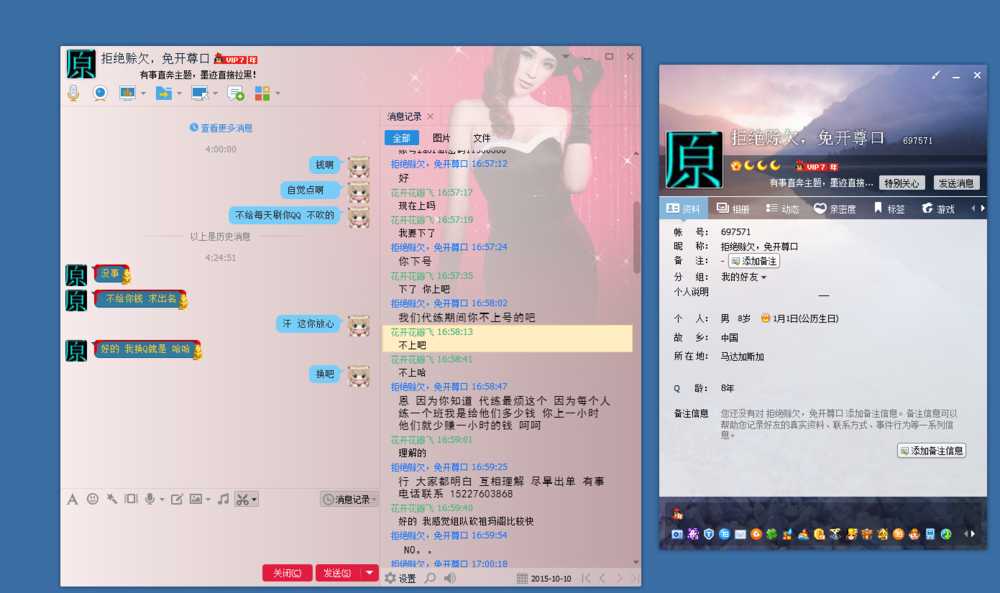Select the highlighted 不上吧 history message
1000x593 pixels.
tap(507, 339)
